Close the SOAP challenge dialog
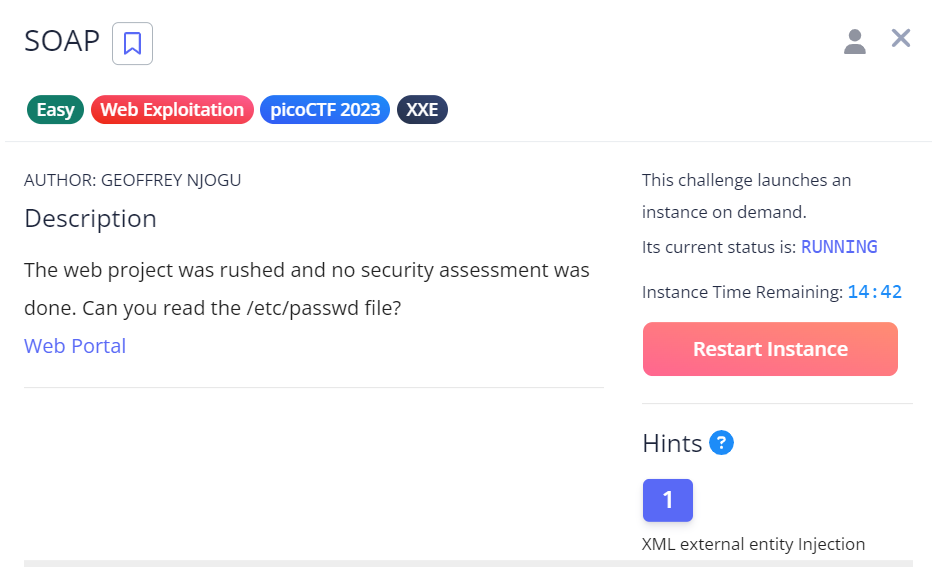 [x=901, y=39]
